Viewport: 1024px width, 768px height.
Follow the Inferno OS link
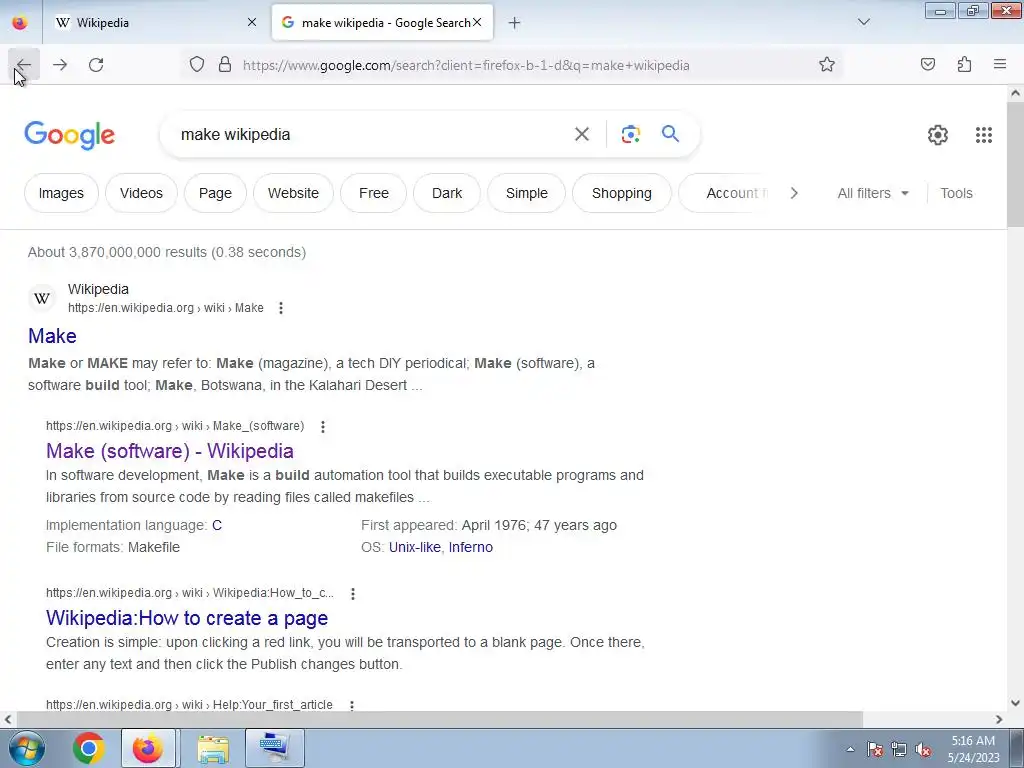pyautogui.click(x=470, y=547)
